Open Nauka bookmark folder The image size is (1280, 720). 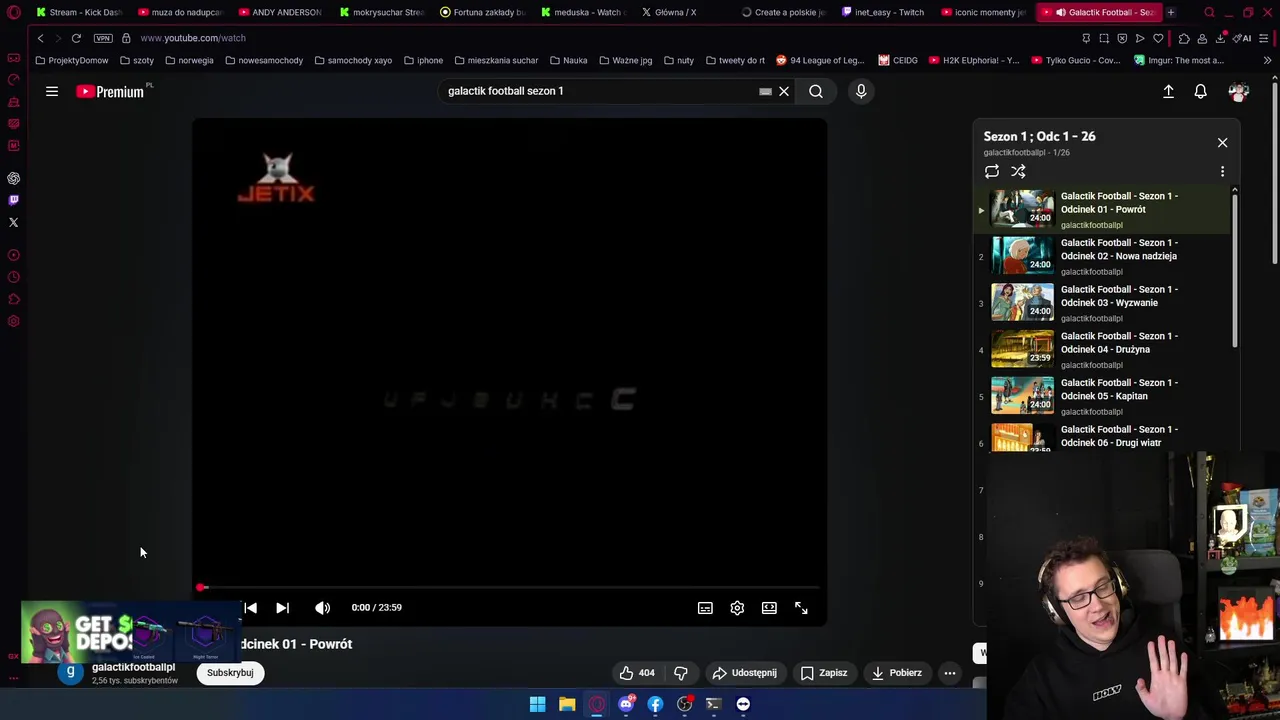pyautogui.click(x=568, y=60)
